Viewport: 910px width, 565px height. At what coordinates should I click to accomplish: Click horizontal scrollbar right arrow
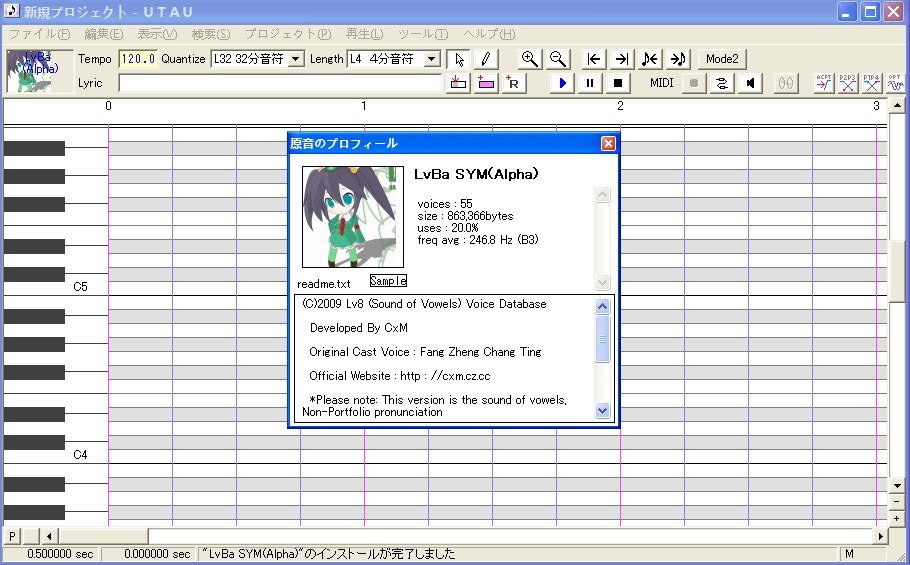(x=881, y=537)
